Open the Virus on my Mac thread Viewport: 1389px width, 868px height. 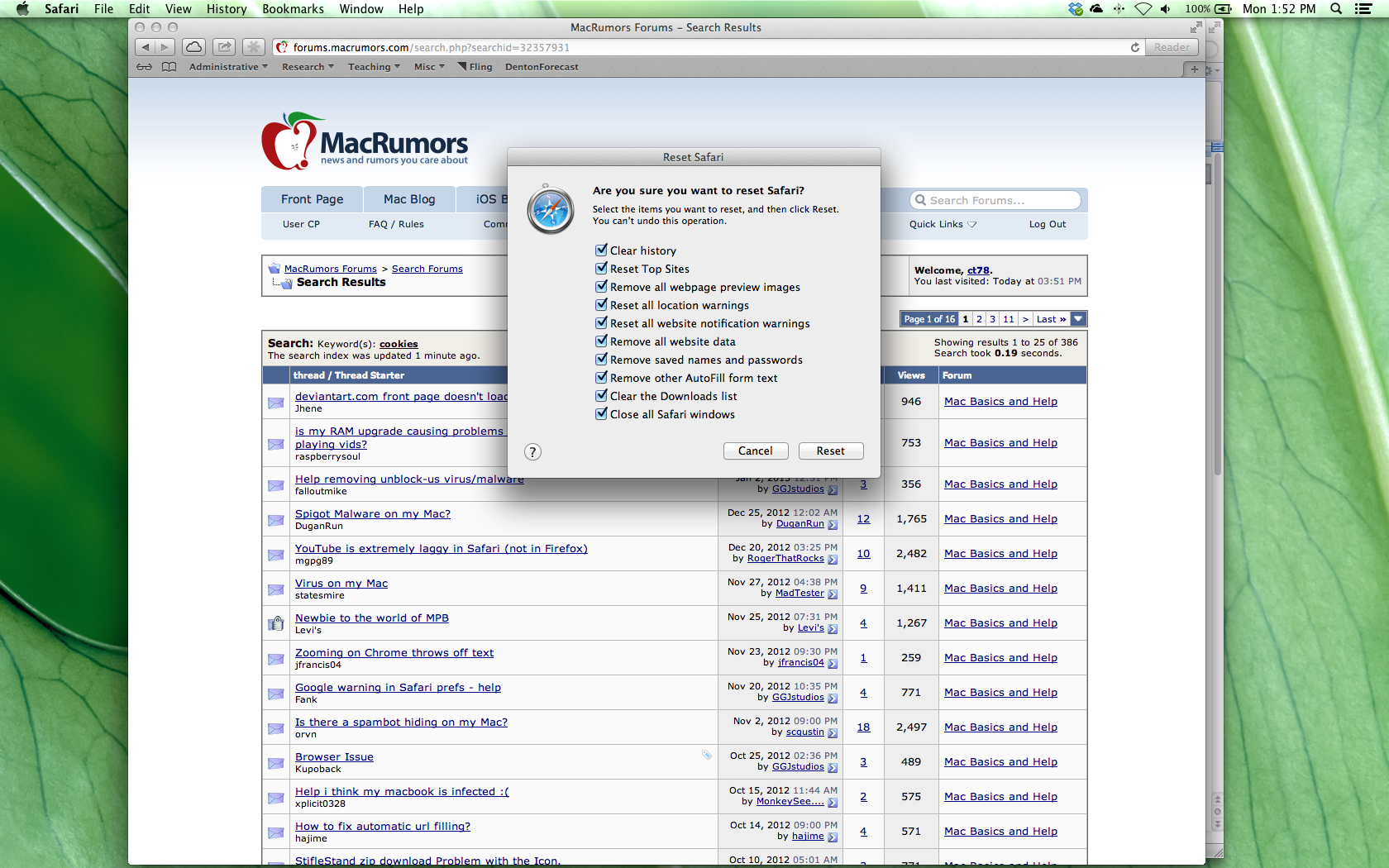pos(341,583)
